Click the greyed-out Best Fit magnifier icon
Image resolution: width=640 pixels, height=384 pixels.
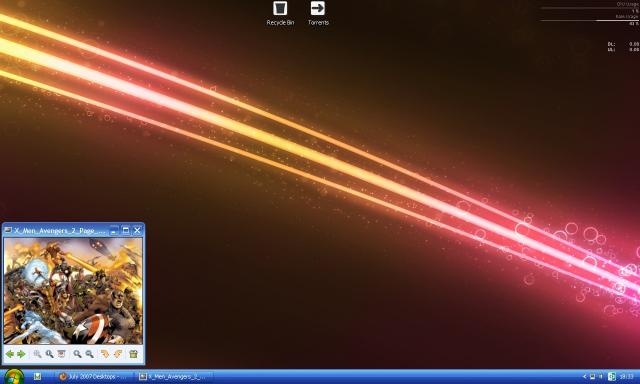[x=37, y=354]
